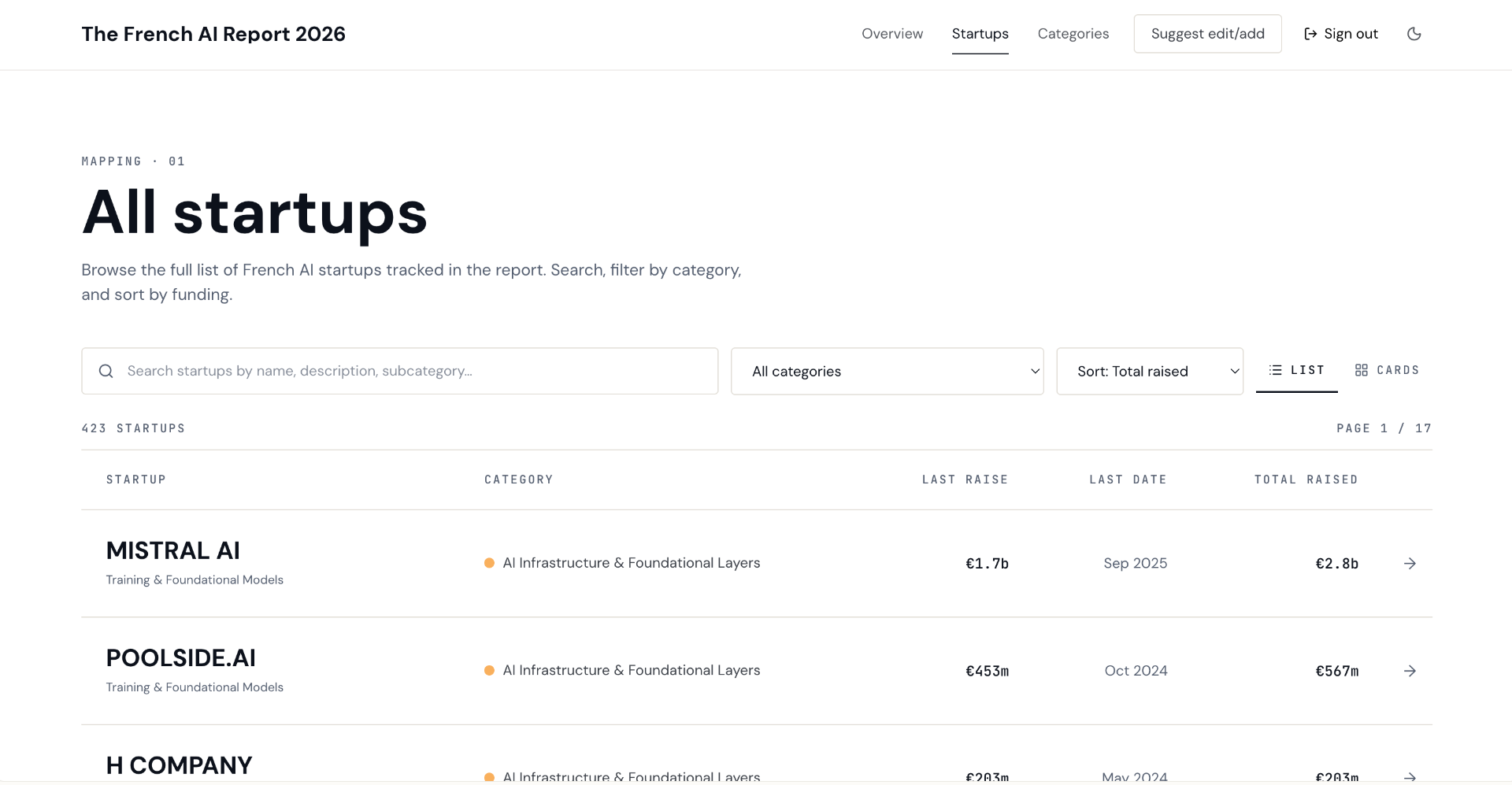Open the H COMPANY startup
The width and height of the screenshot is (1512, 785).
[180, 765]
